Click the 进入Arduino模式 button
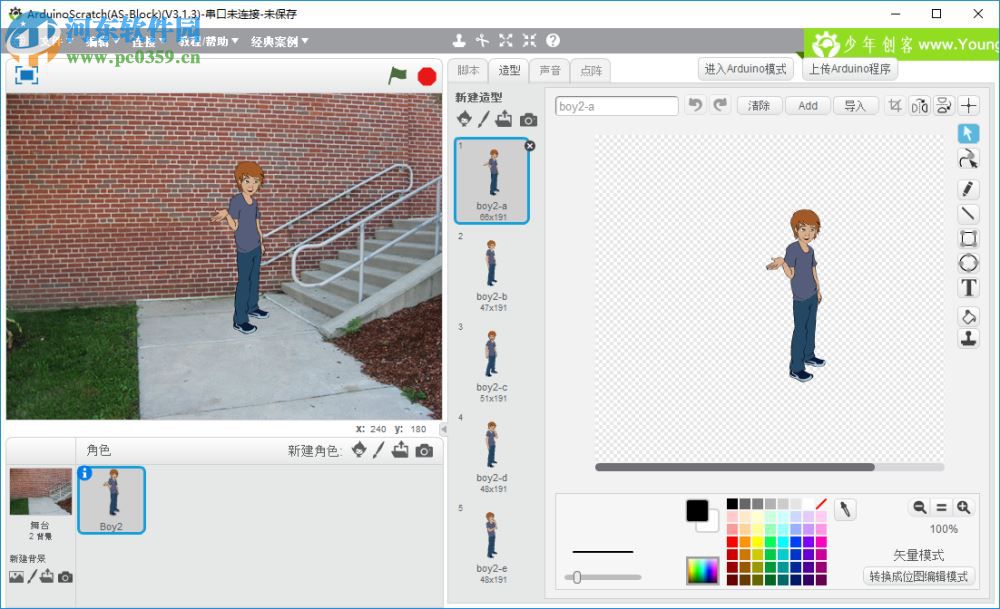Viewport: 1000px width, 609px height. tap(745, 69)
